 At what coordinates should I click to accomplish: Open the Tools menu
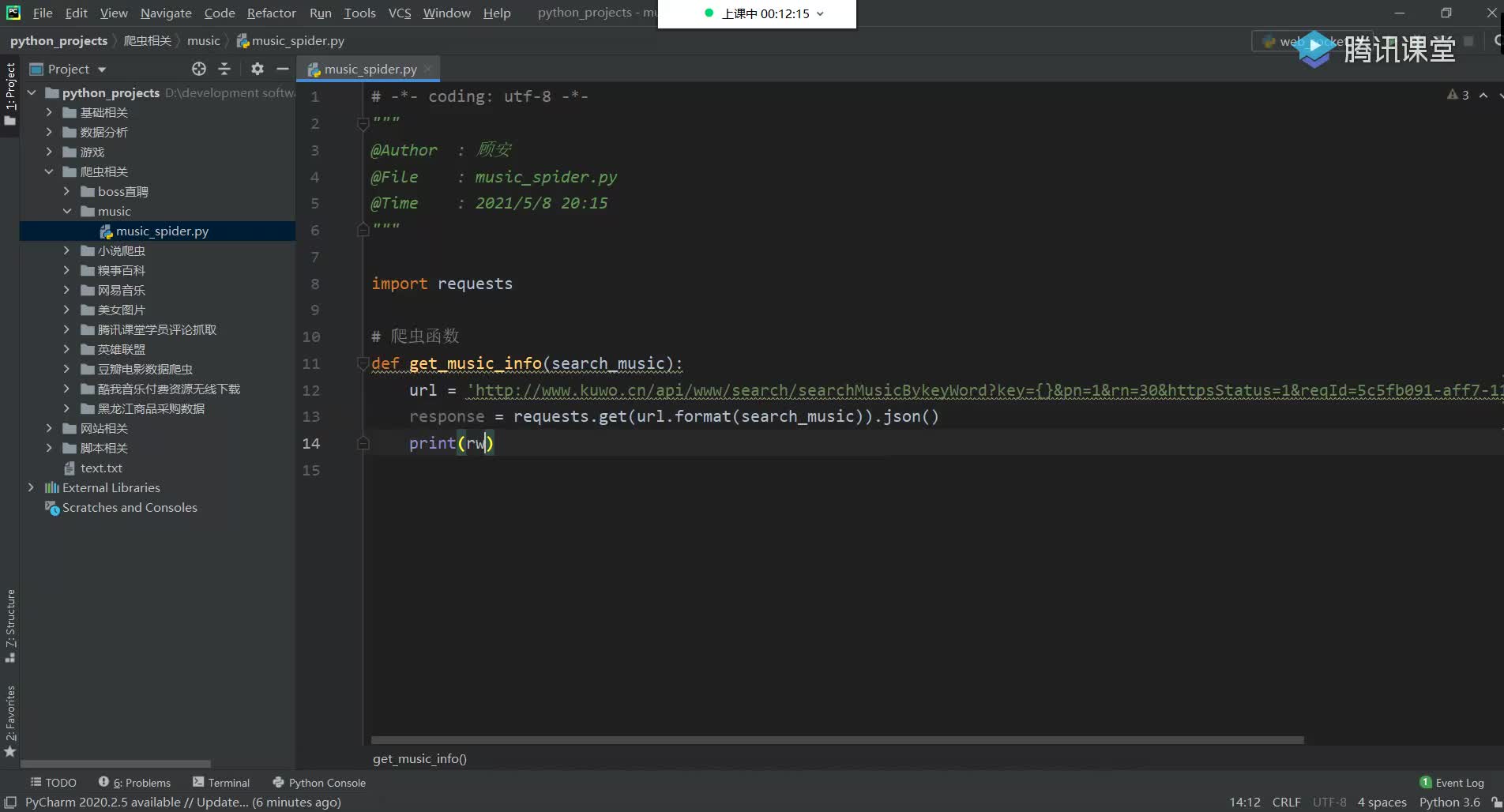(x=359, y=13)
